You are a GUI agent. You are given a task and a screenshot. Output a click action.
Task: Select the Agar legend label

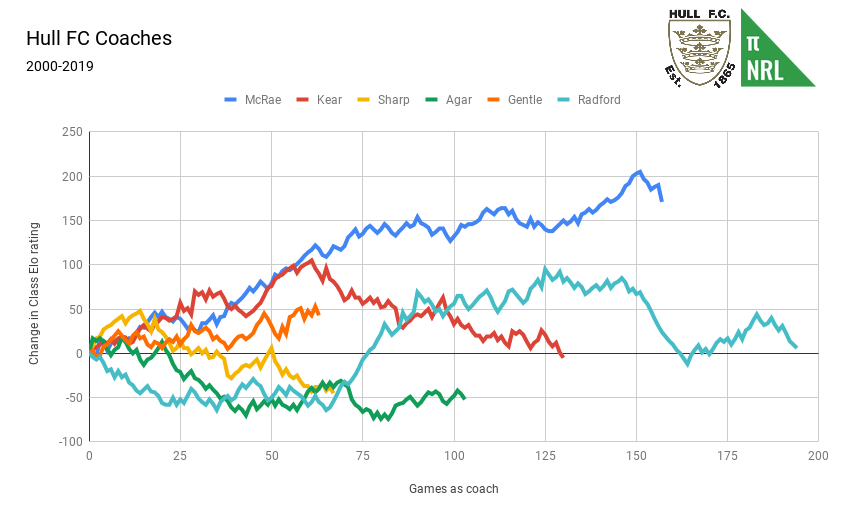click(459, 100)
